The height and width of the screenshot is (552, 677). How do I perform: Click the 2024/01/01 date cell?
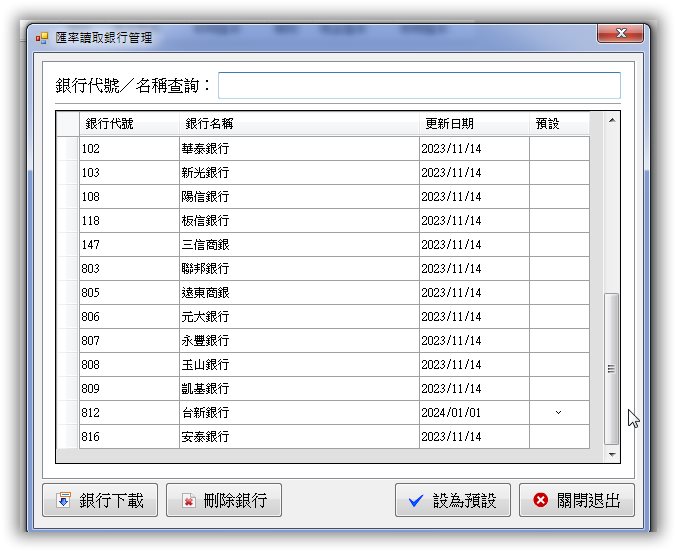click(x=474, y=412)
